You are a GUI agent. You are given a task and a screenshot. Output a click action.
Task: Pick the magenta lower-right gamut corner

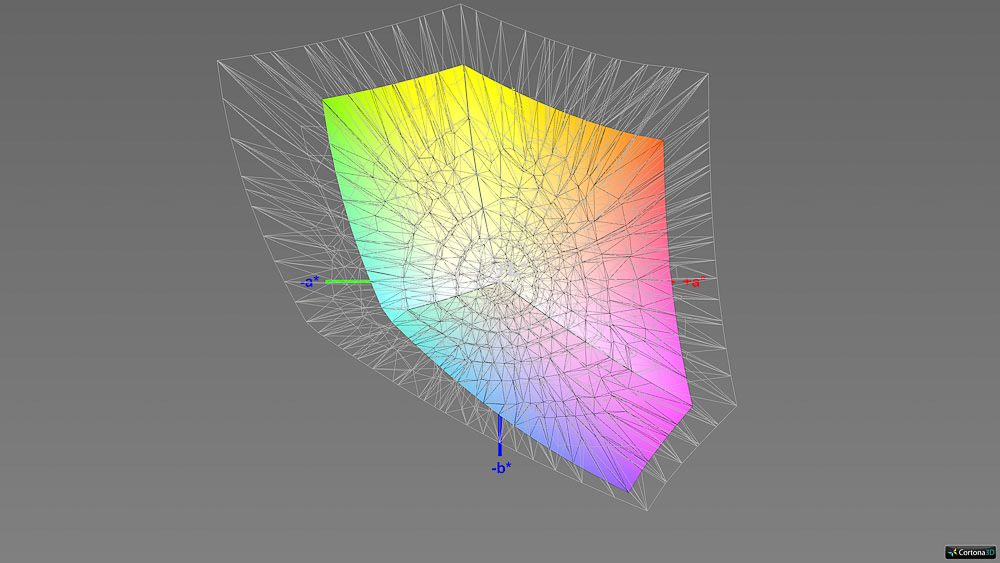point(690,405)
